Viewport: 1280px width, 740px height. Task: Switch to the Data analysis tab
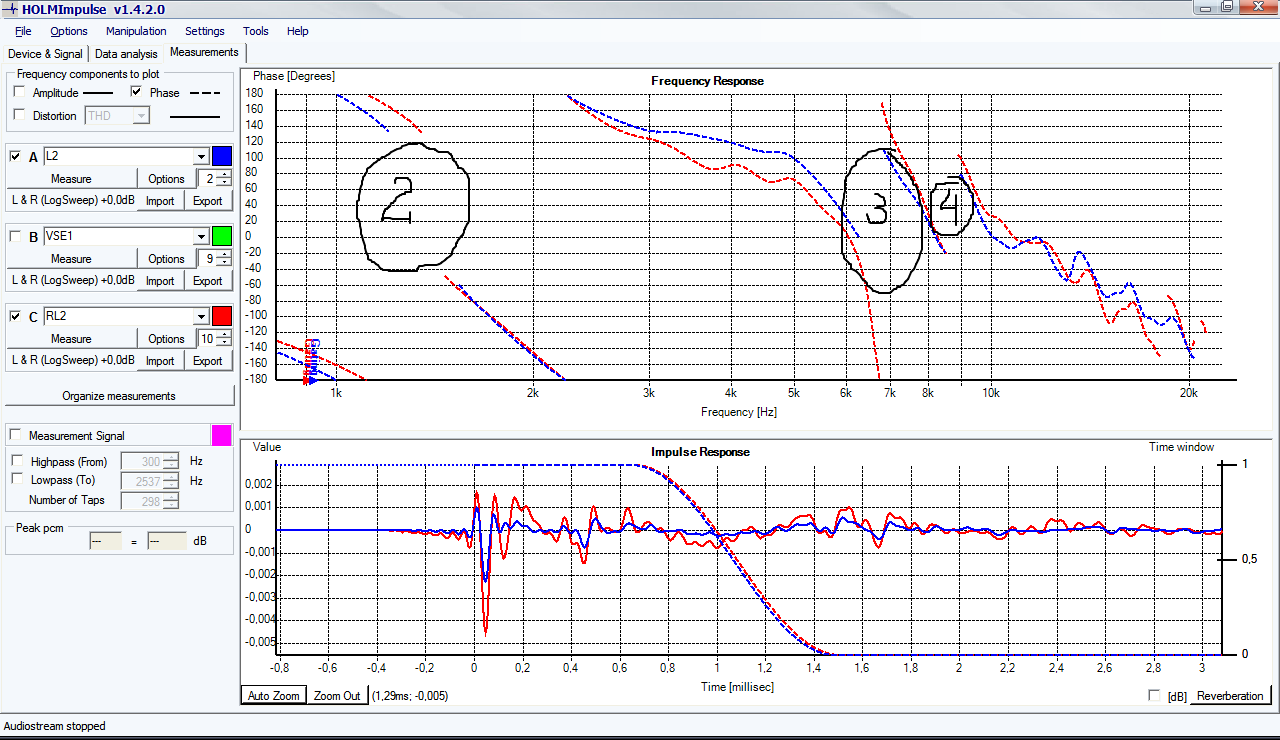click(126, 54)
